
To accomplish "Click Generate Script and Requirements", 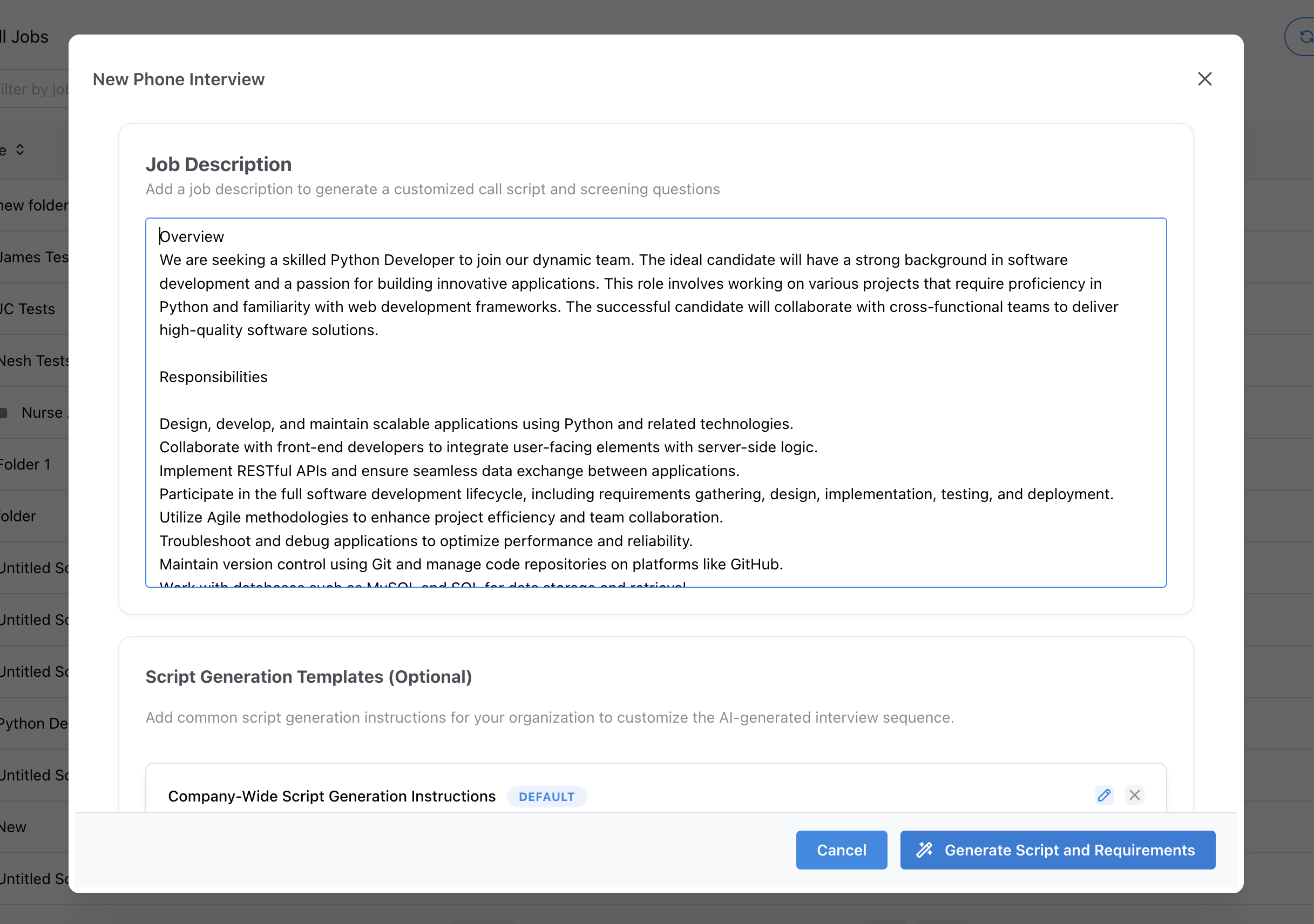I will pos(1058,850).
